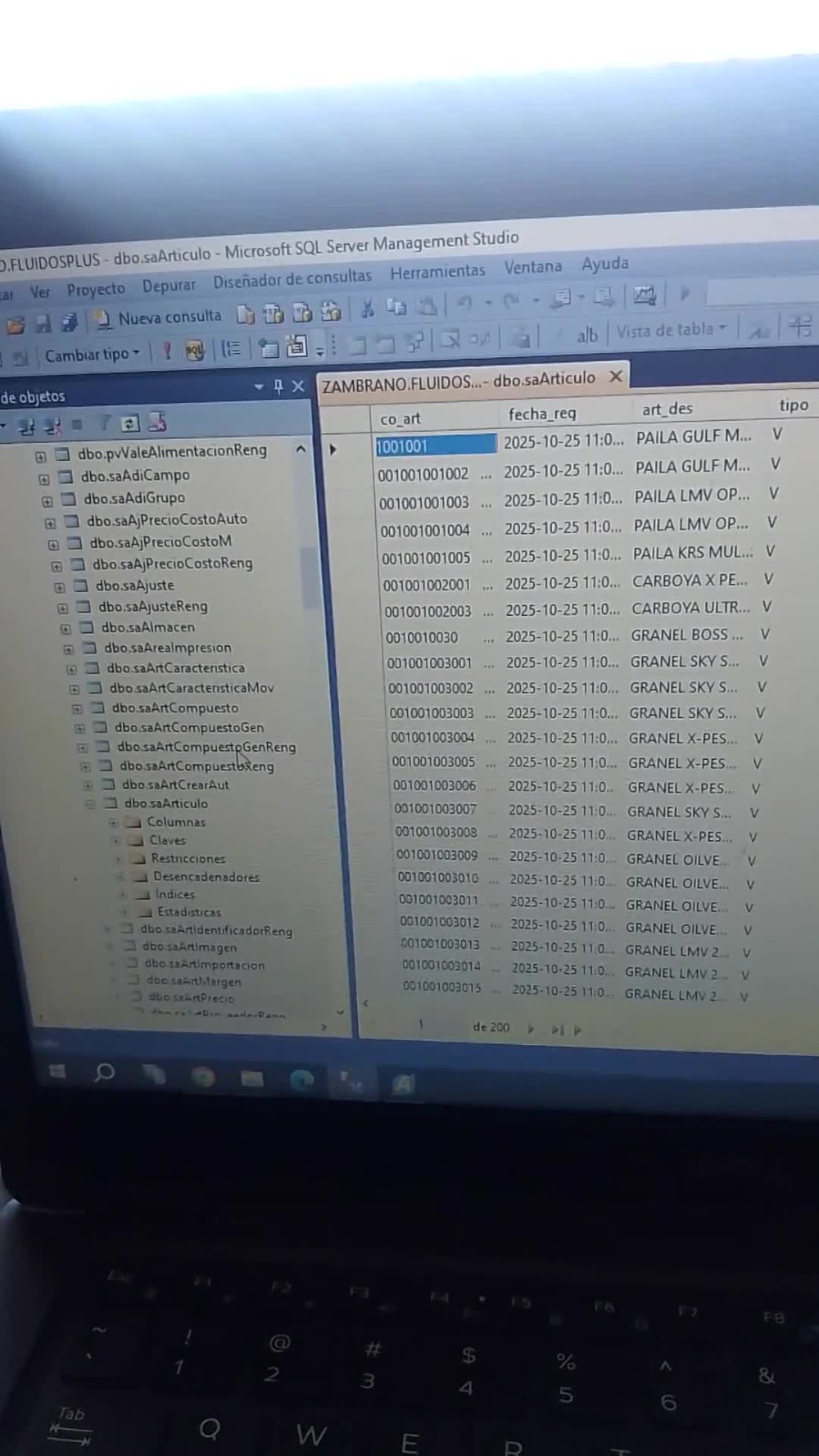Select the dbo.saArtImagen table
Image resolution: width=819 pixels, height=1456 pixels.
click(x=189, y=947)
